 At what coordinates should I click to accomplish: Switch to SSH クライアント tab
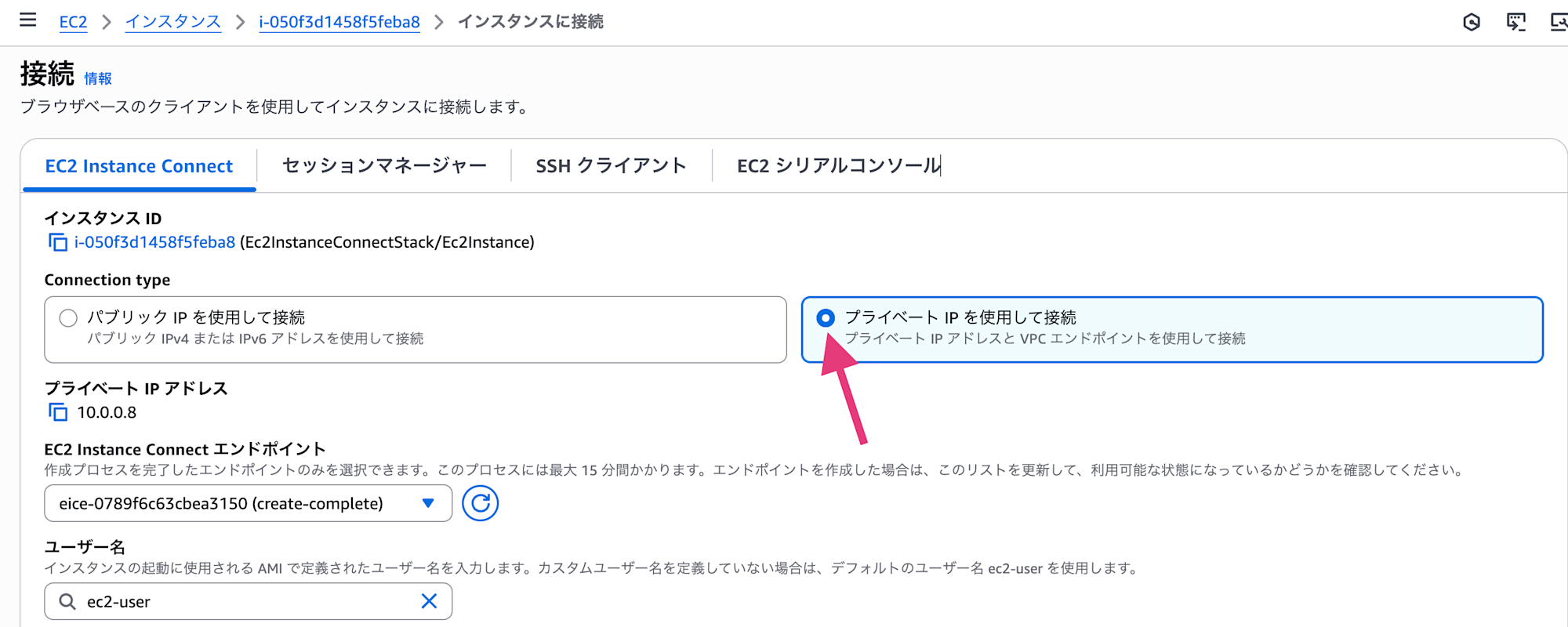click(x=612, y=165)
